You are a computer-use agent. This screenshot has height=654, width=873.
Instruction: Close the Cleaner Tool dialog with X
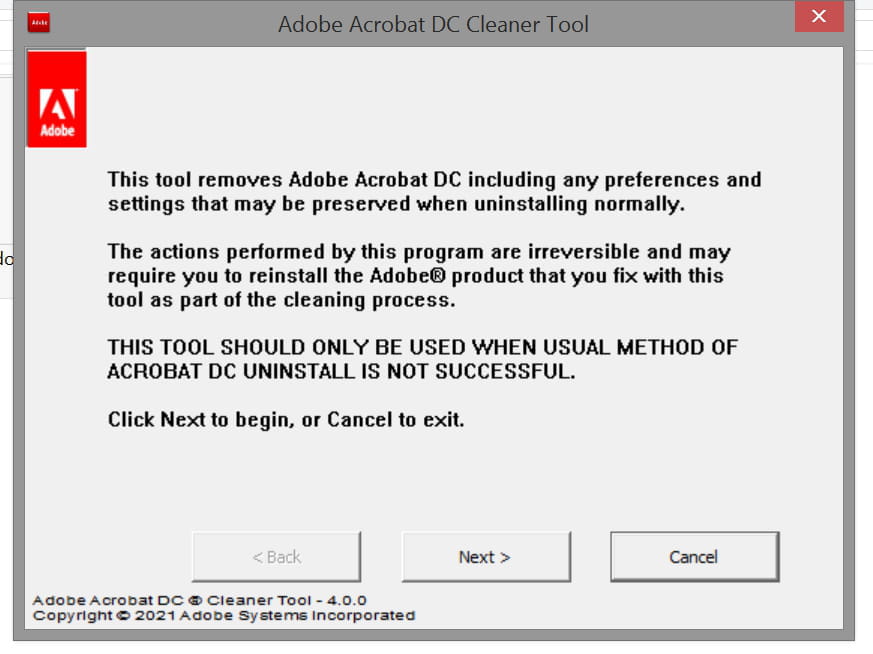[819, 16]
